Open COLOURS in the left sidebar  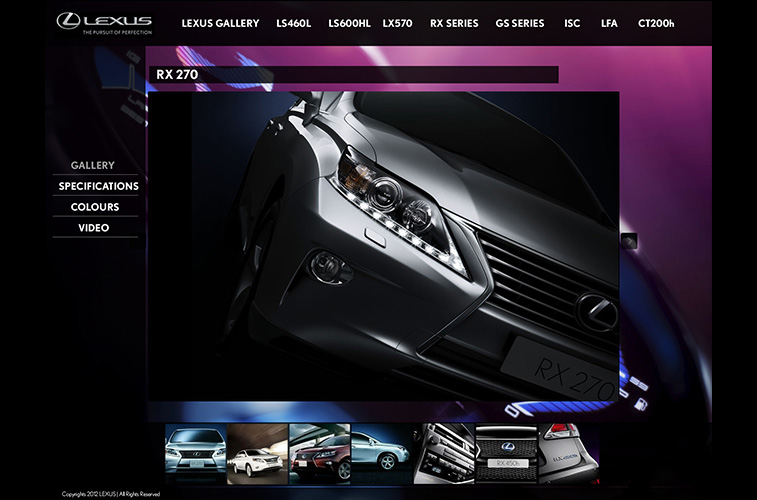[95, 207]
